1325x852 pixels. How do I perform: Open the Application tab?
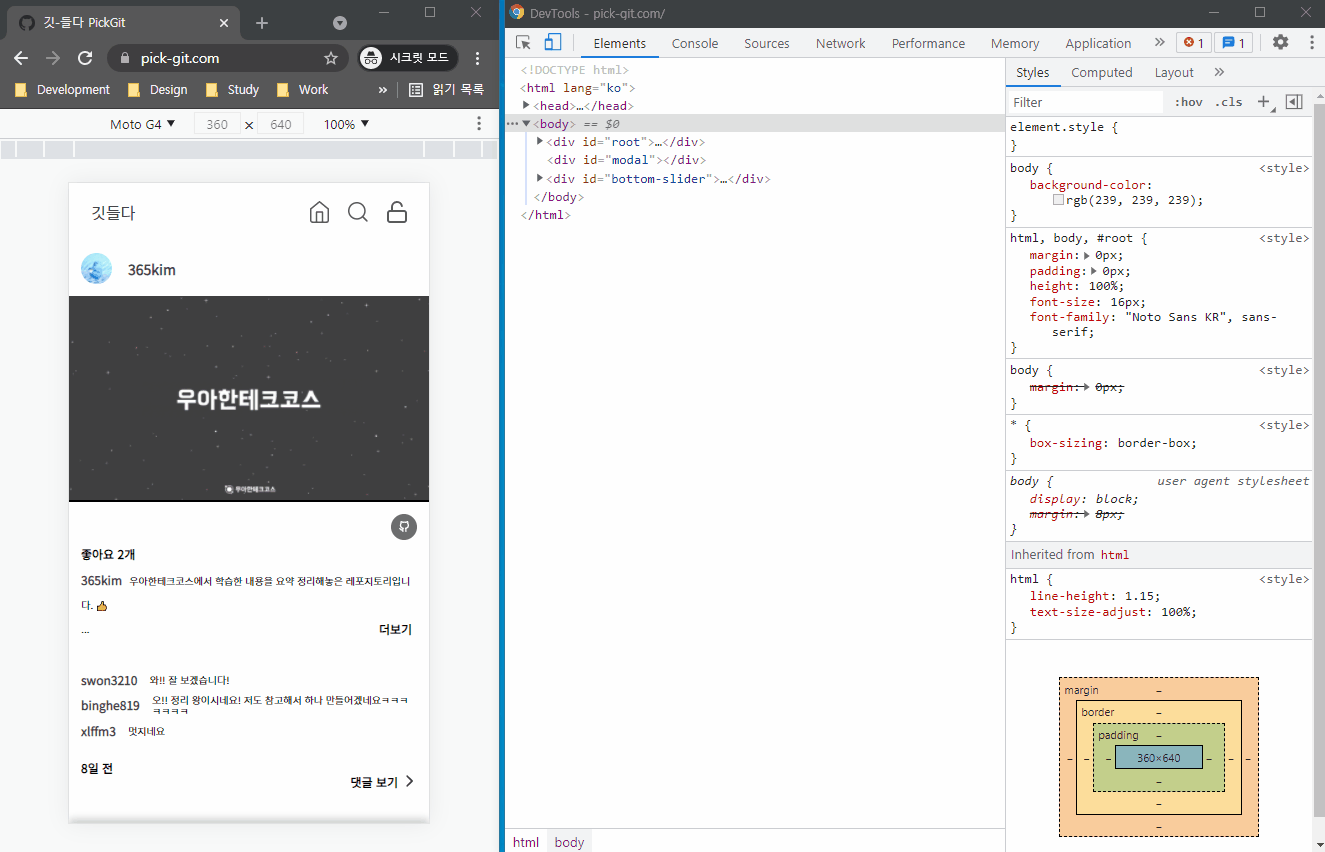(x=1098, y=43)
